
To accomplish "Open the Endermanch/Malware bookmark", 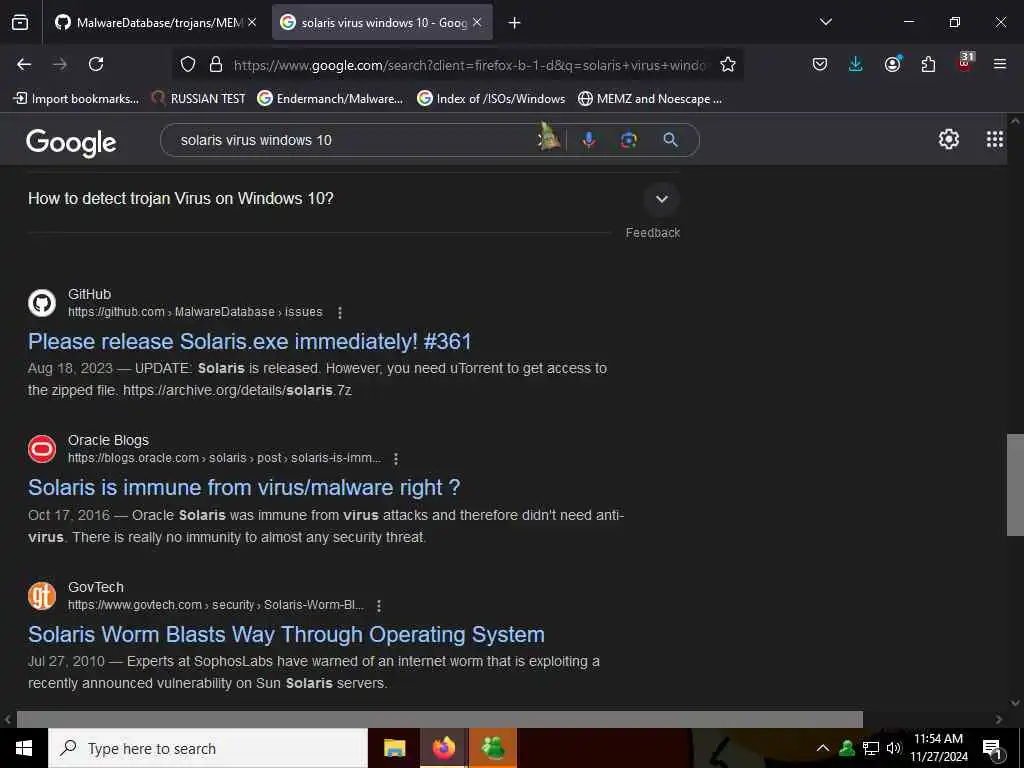I will [330, 99].
